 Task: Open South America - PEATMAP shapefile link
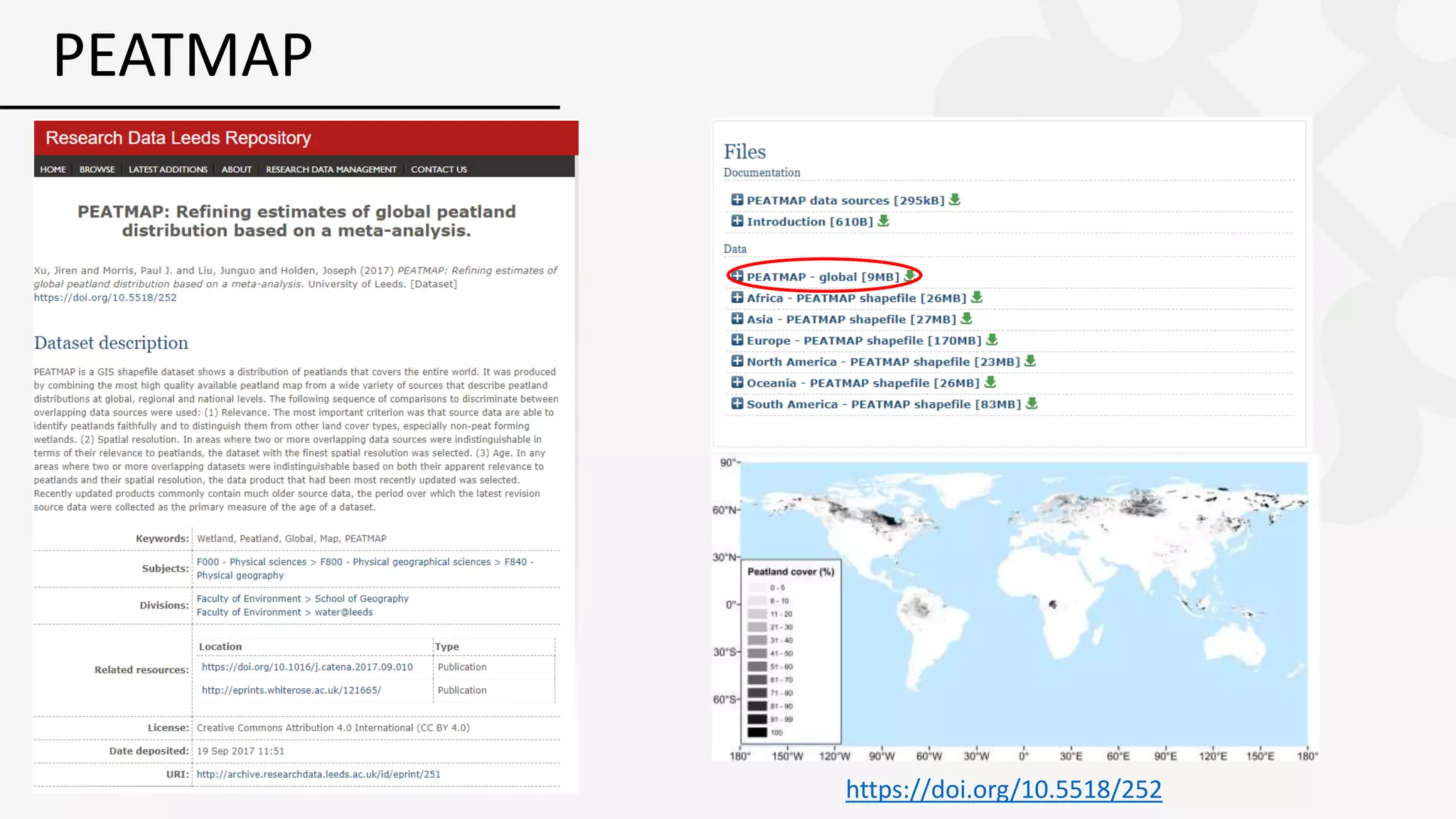(884, 405)
